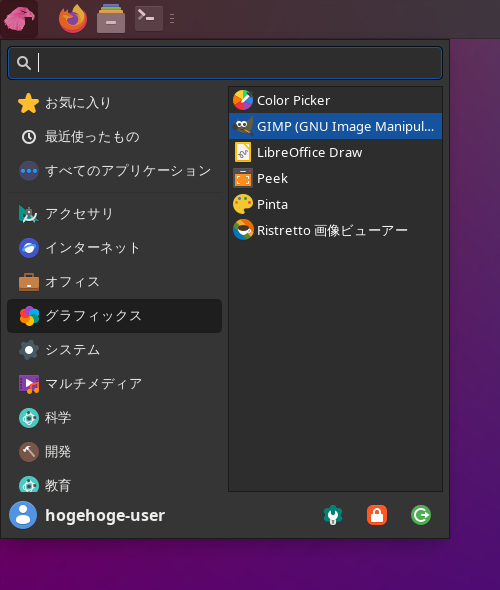Click the LibreOffice Draw document icon
This screenshot has height=590, width=500.
[243, 152]
